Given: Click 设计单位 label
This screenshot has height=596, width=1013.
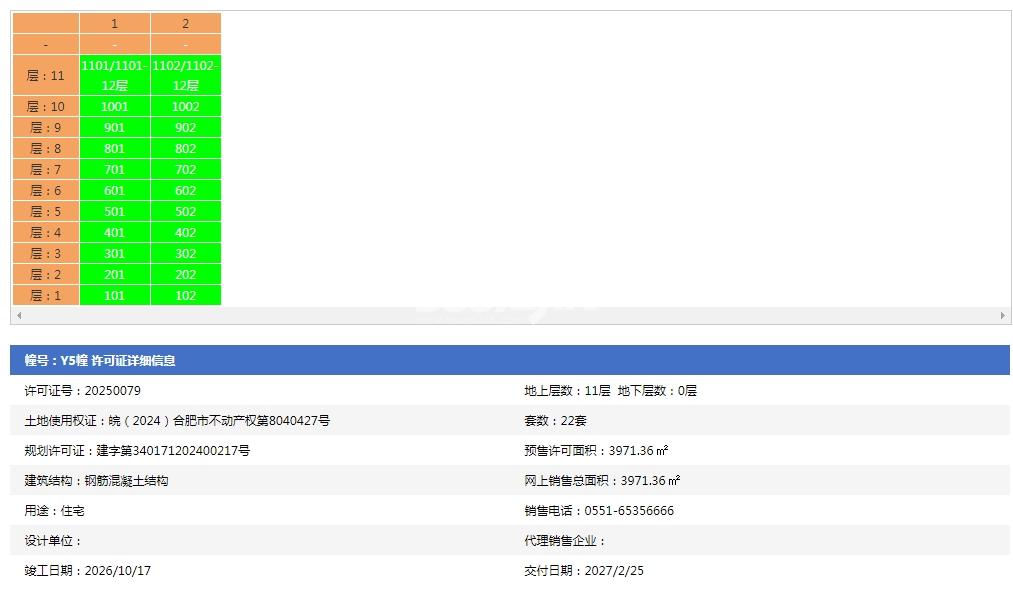Looking at the screenshot, I should pyautogui.click(x=53, y=541).
